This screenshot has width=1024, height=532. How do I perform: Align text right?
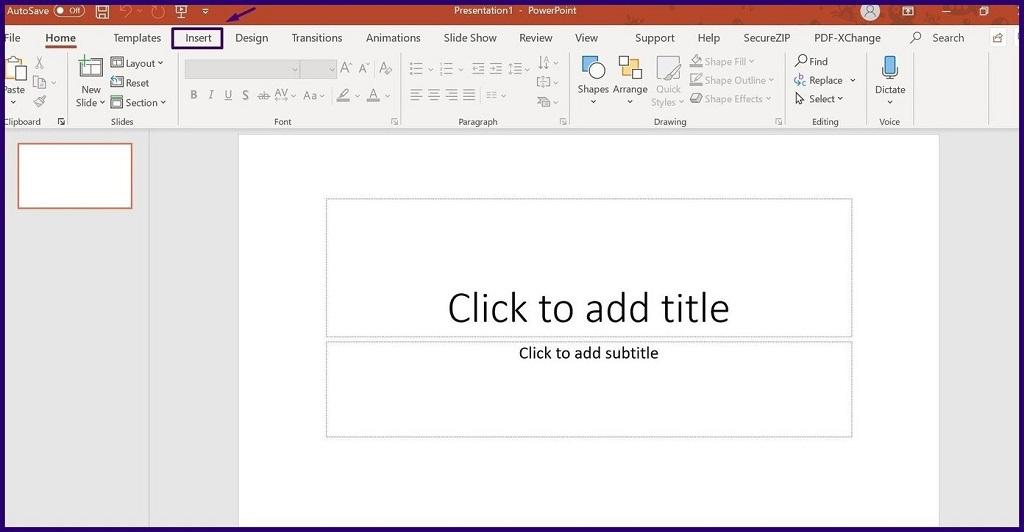click(x=451, y=95)
